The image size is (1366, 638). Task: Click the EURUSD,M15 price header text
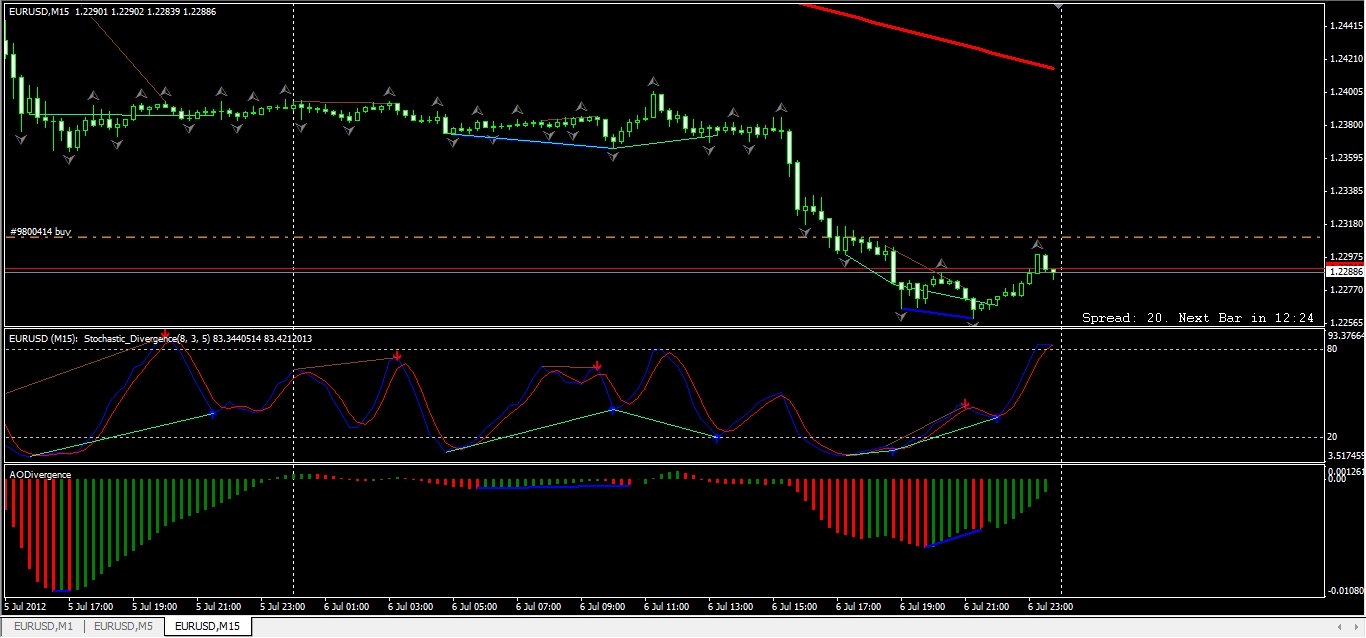tap(112, 11)
